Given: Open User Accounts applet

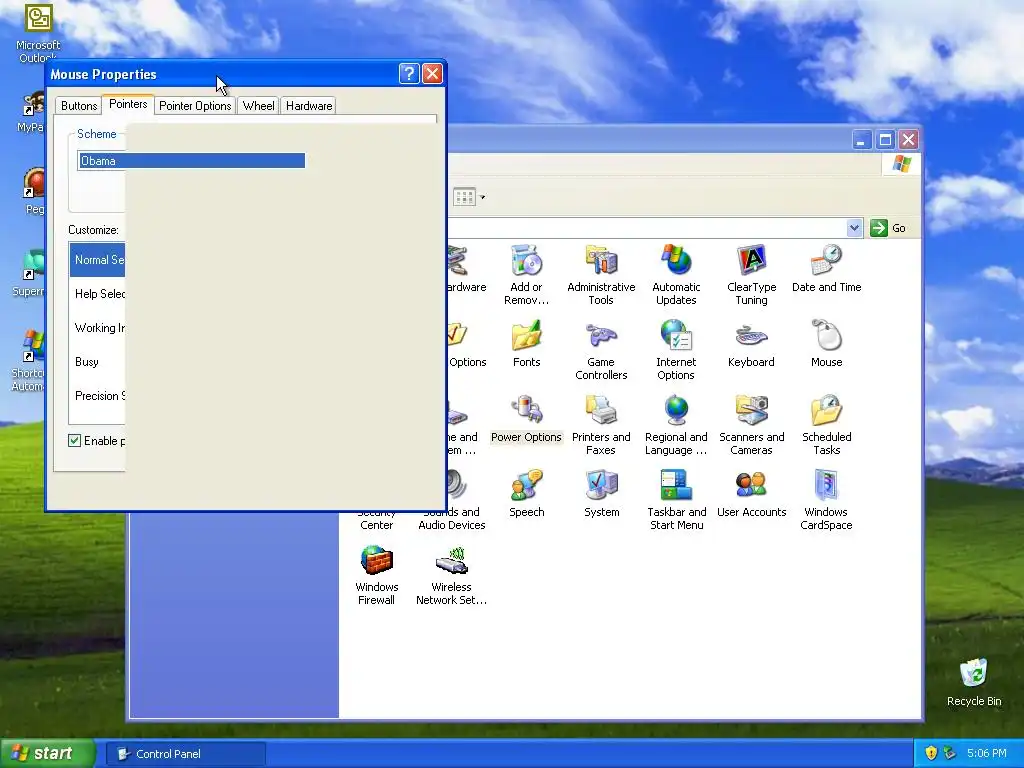Looking at the screenshot, I should click(x=751, y=494).
